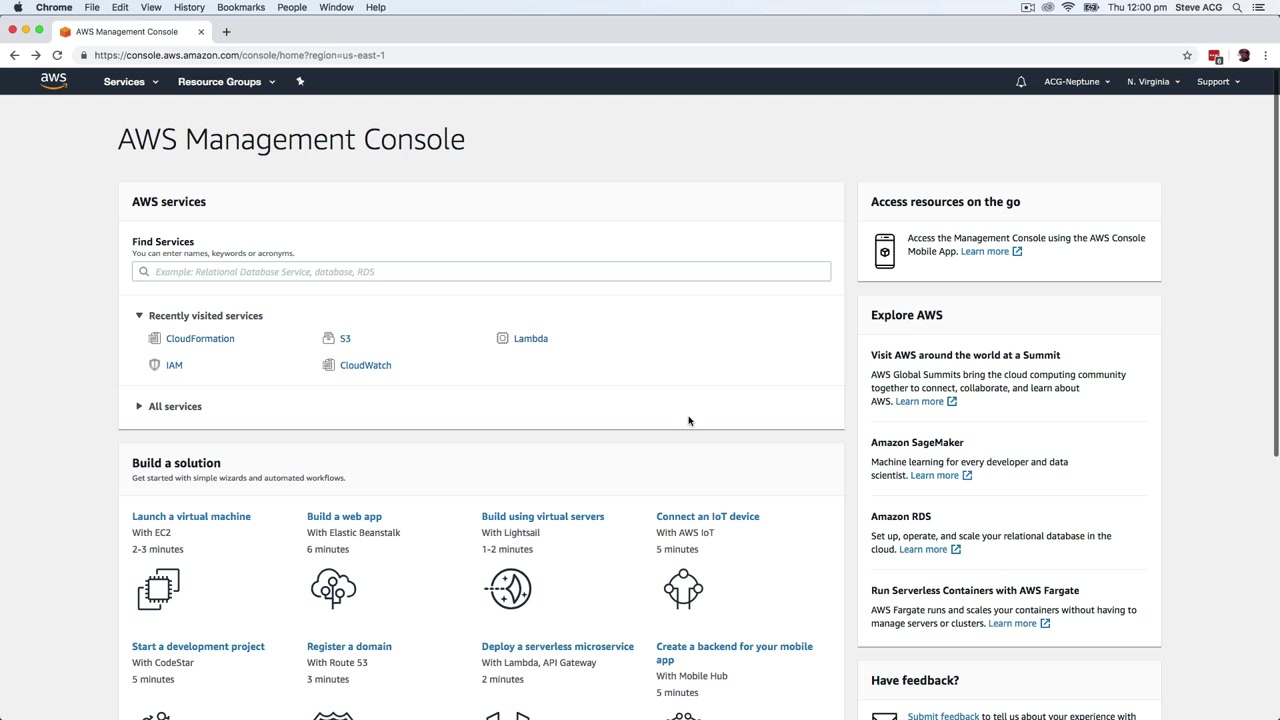Open Chrome's three-dot menu
Image resolution: width=1280 pixels, height=720 pixels.
coord(1266,55)
